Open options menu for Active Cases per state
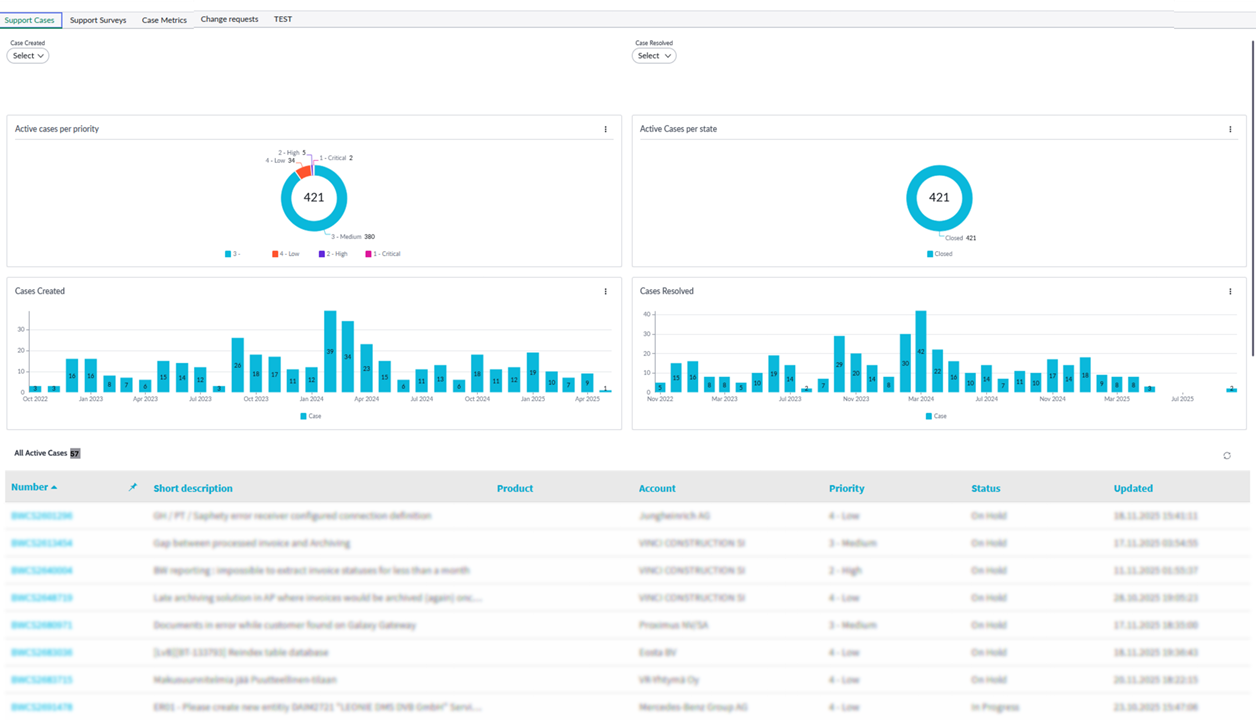Image resolution: width=1256 pixels, height=720 pixels. pyautogui.click(x=1230, y=129)
